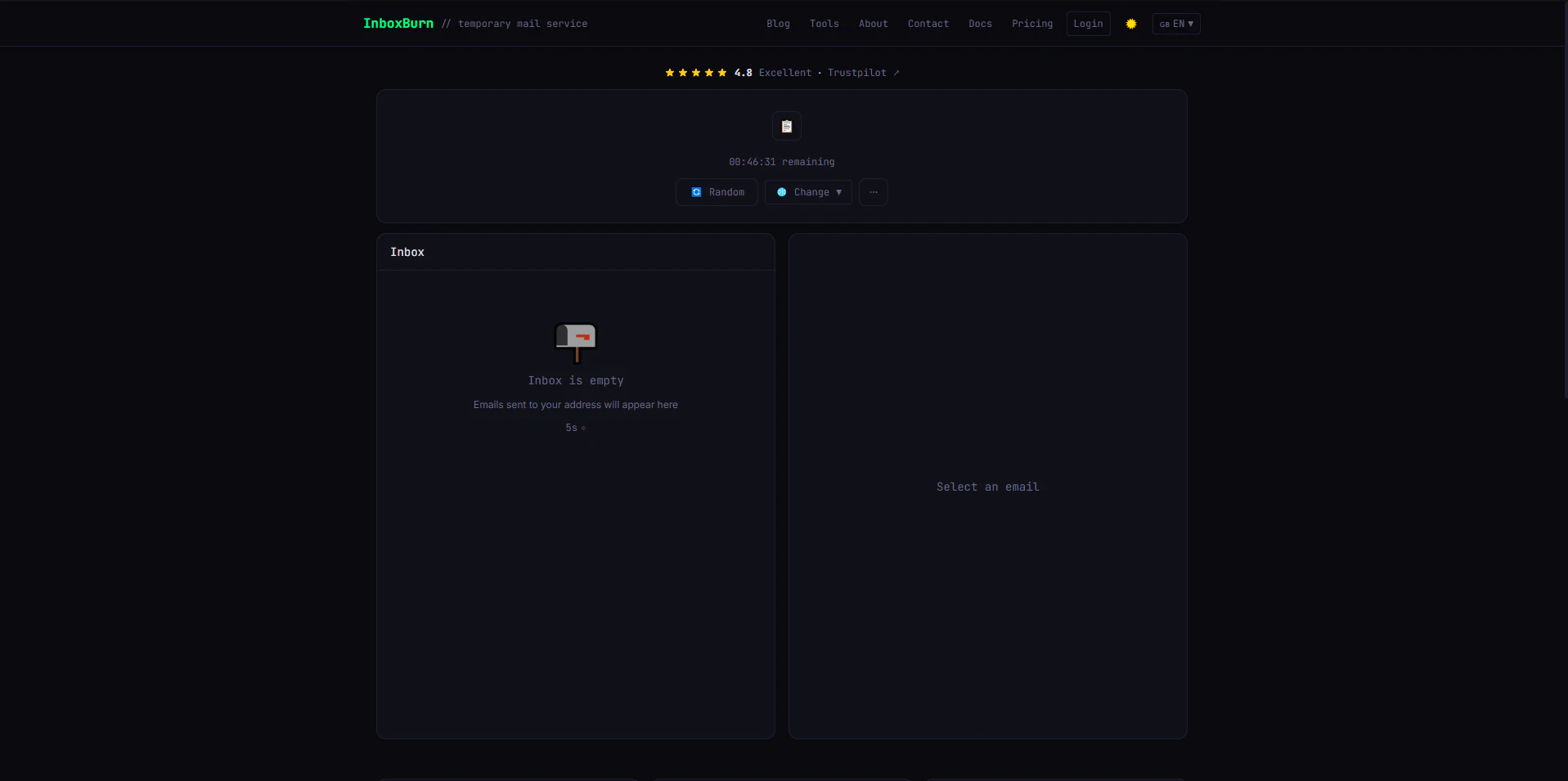The height and width of the screenshot is (781, 1568).
Task: Click 'temporary mail service' tagline
Action: point(523,24)
